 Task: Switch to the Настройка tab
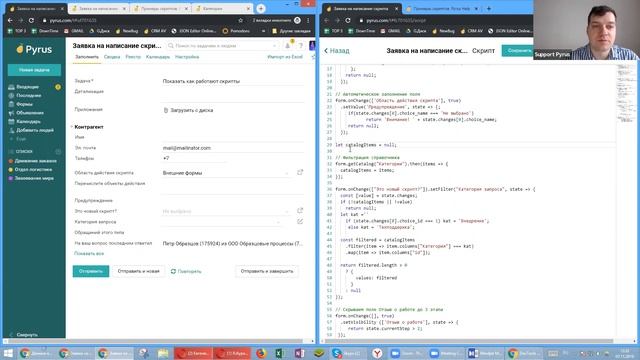187,57
